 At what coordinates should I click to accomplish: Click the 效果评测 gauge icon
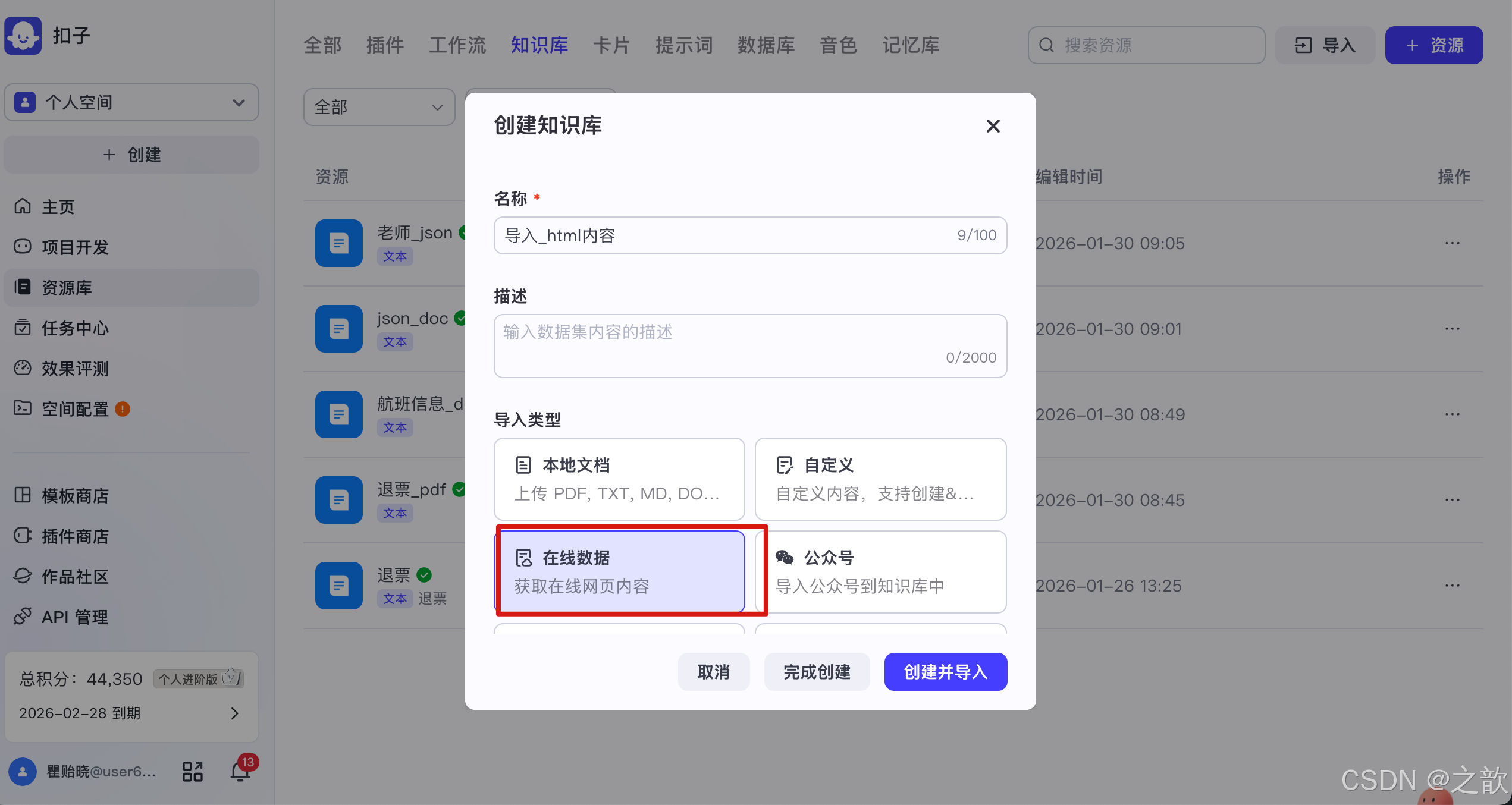point(22,368)
